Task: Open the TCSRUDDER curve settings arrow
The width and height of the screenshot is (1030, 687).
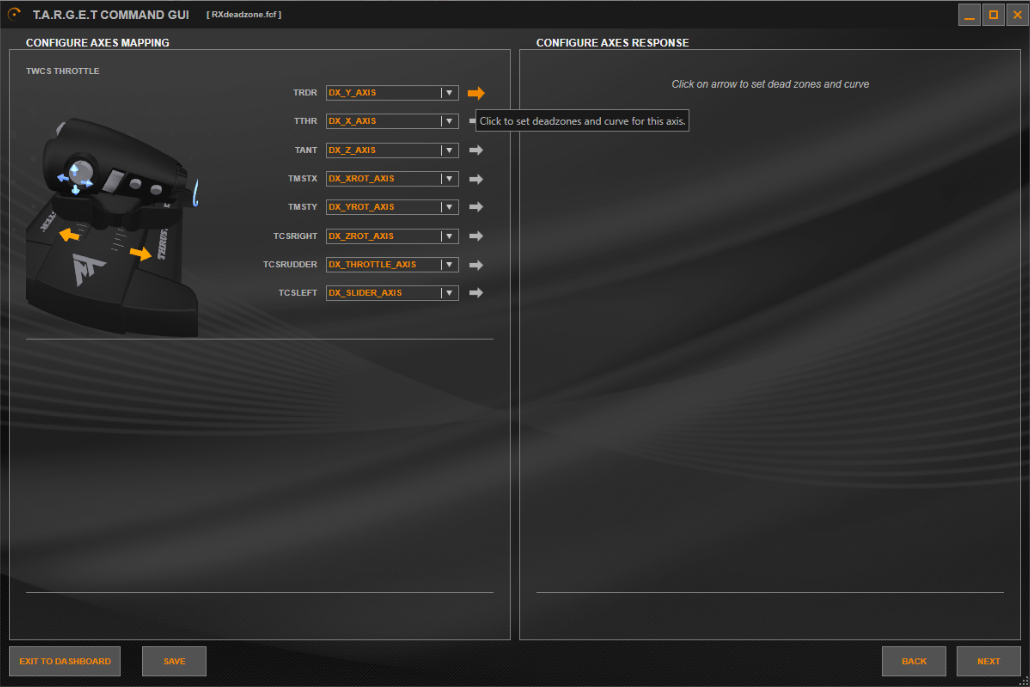Action: coord(476,265)
